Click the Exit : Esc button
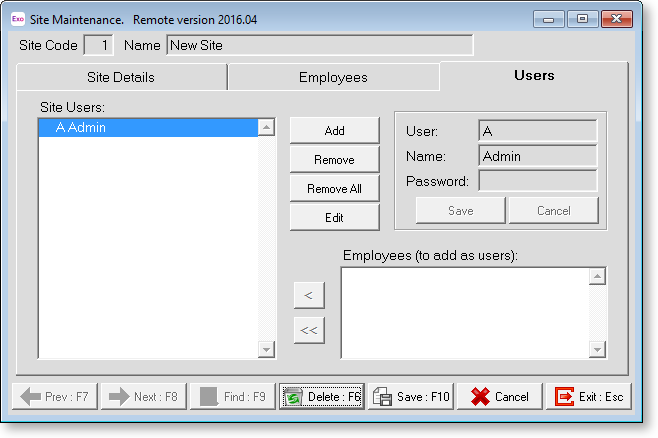The width and height of the screenshot is (658, 438). 589,397
